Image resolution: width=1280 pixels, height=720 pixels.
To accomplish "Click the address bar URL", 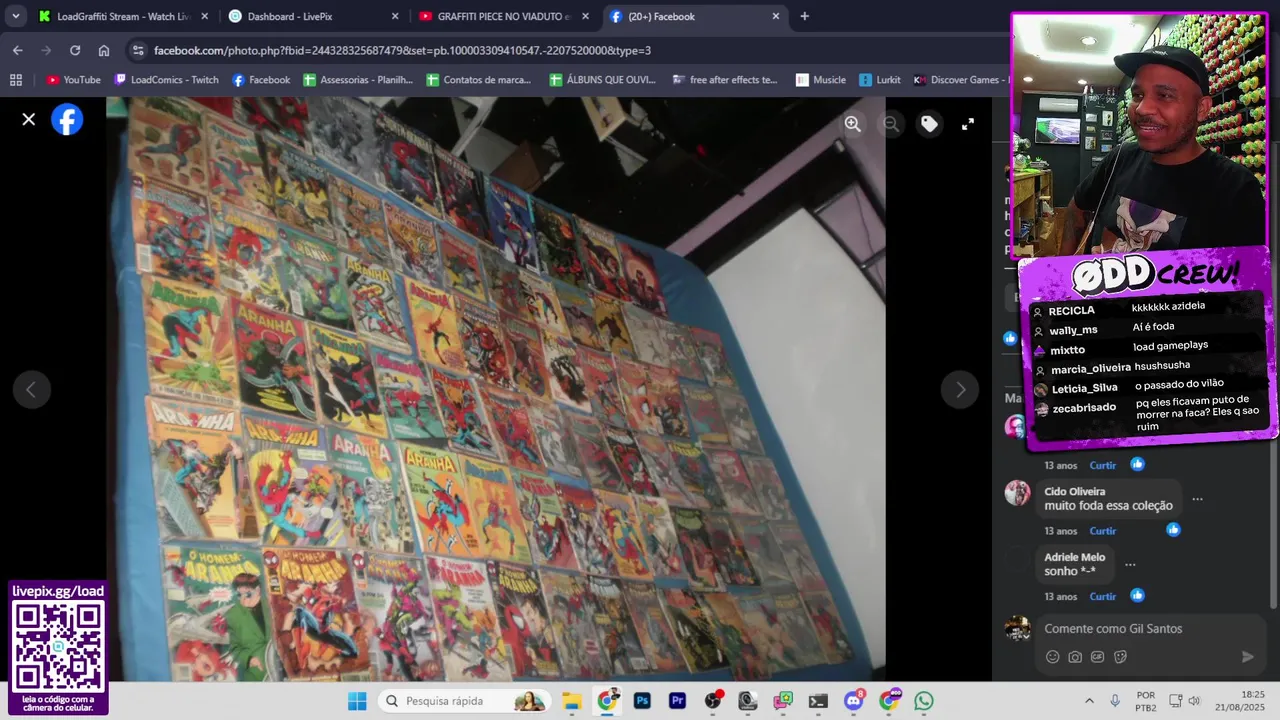I will (x=402, y=50).
